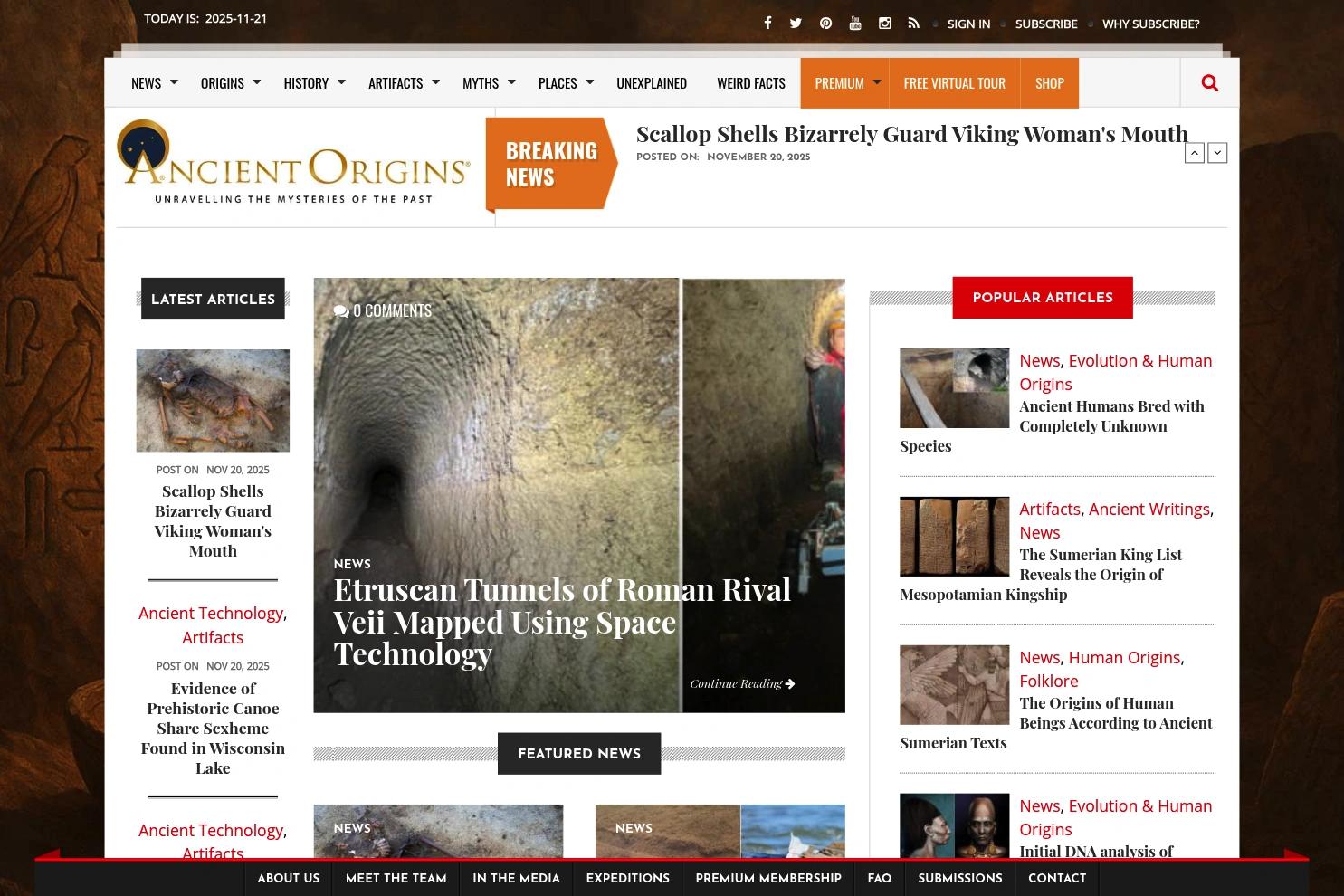
Task: Open Evidence of Prehistoric Canoe article title
Action: tap(213, 729)
